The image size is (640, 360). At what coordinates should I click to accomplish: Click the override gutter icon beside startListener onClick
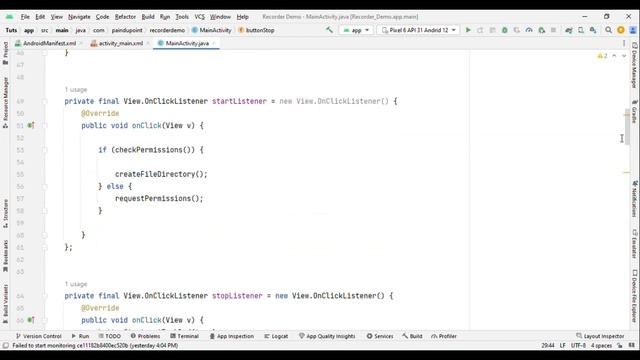pyautogui.click(x=31, y=125)
